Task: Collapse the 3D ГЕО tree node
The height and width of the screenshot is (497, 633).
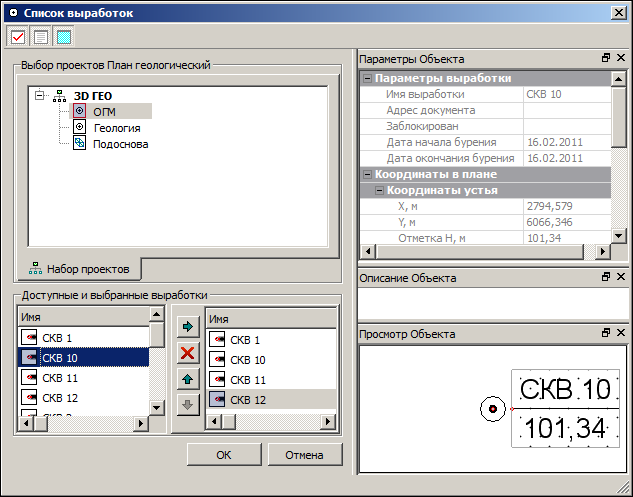Action: pyautogui.click(x=39, y=96)
